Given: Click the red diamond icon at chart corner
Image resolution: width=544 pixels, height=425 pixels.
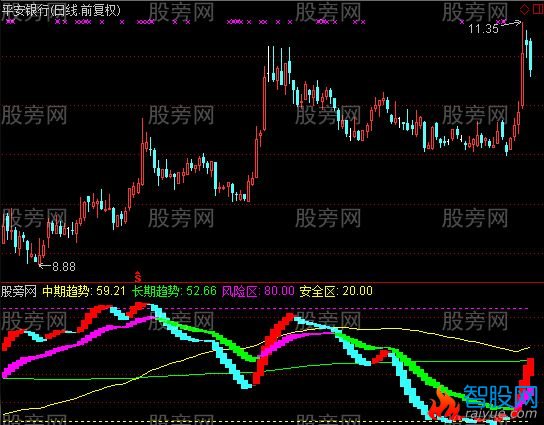Looking at the screenshot, I should coord(525,9).
